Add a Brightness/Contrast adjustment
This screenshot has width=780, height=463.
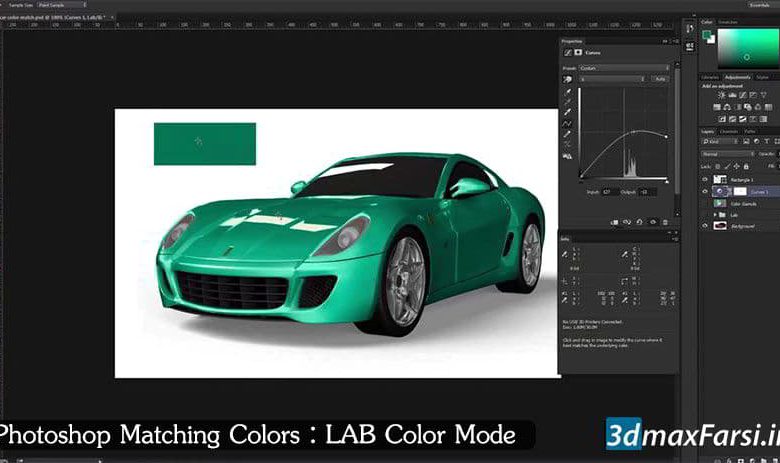pyautogui.click(x=722, y=95)
